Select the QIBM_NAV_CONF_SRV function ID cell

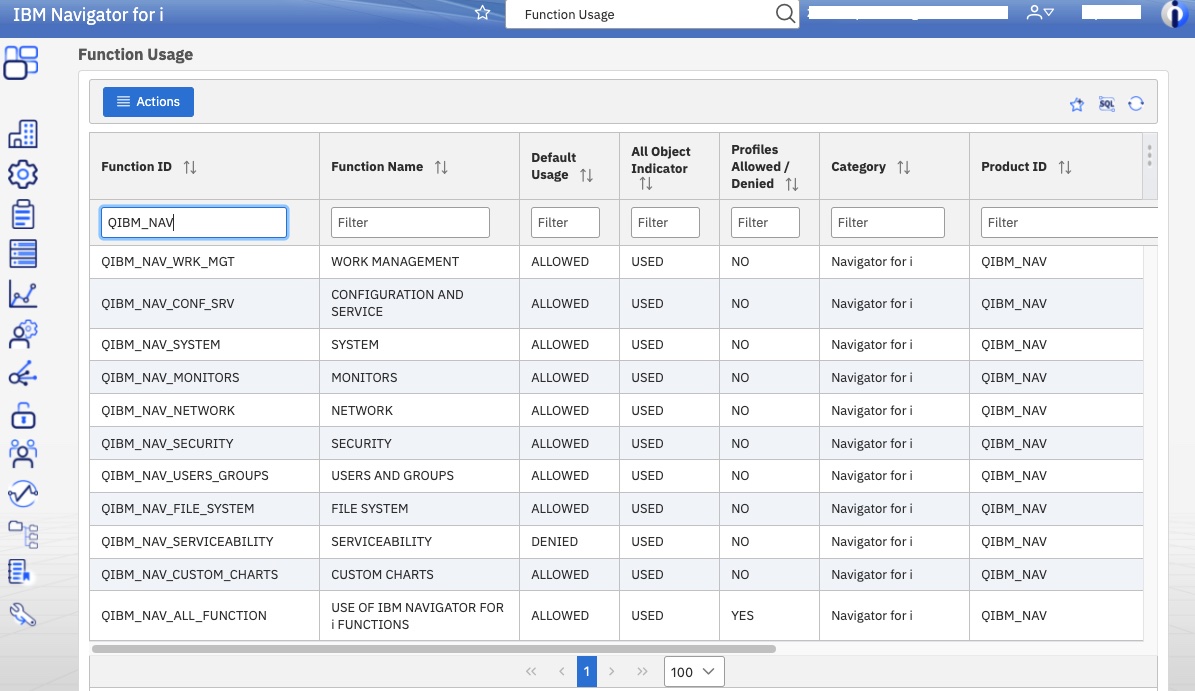pos(204,303)
